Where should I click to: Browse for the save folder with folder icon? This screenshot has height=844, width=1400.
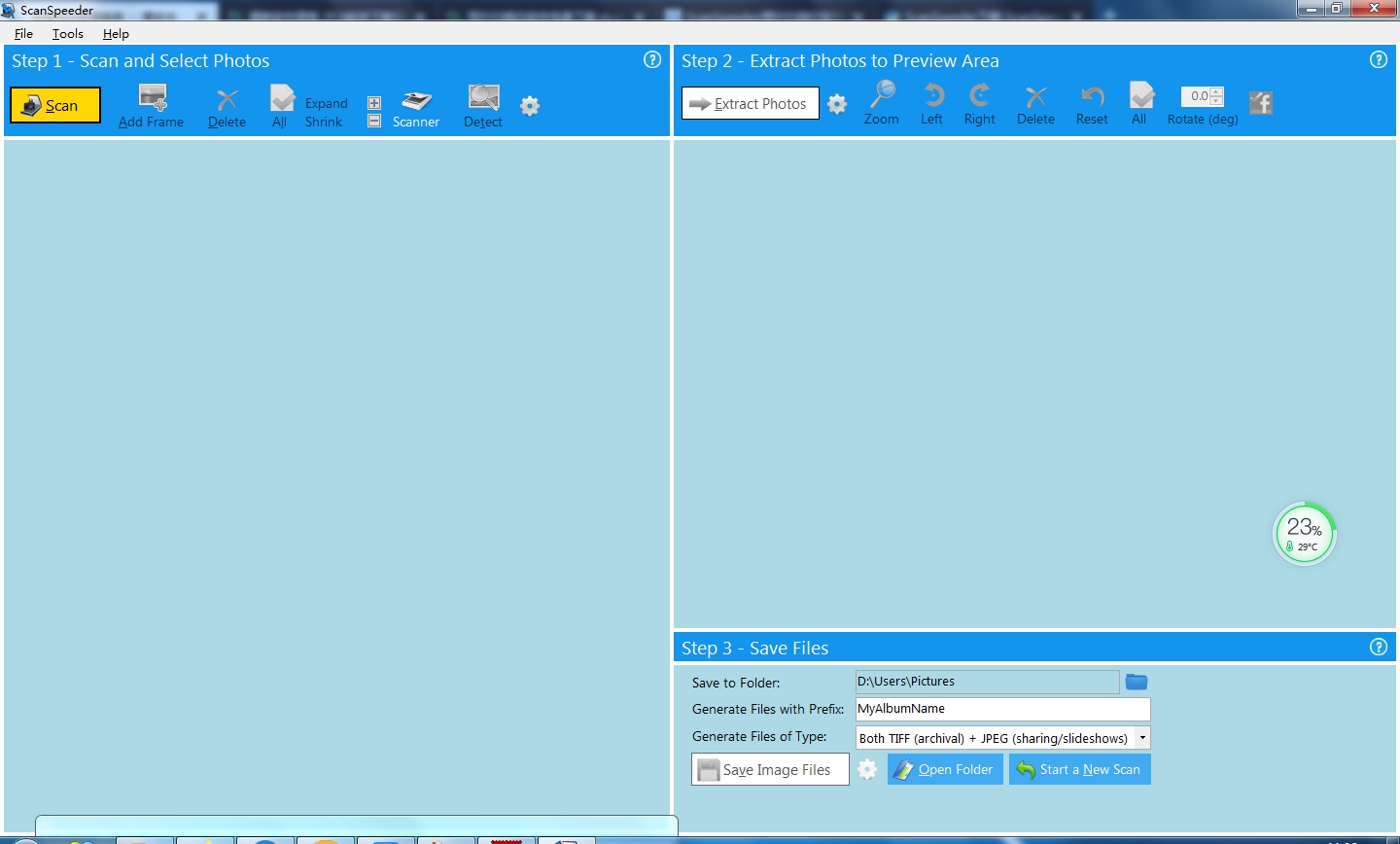click(1136, 682)
